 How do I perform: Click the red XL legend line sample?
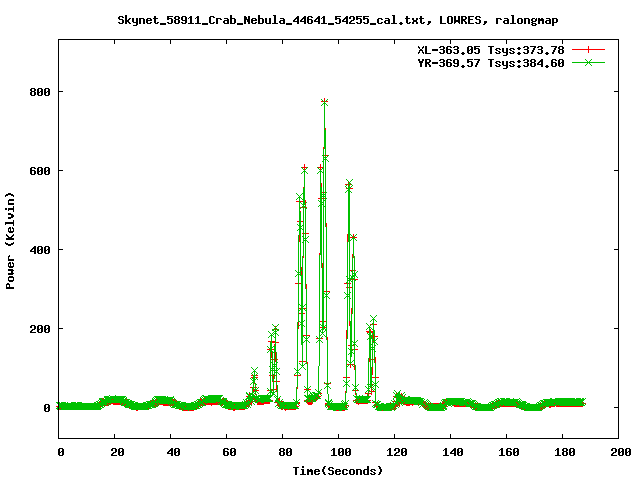pos(588,50)
